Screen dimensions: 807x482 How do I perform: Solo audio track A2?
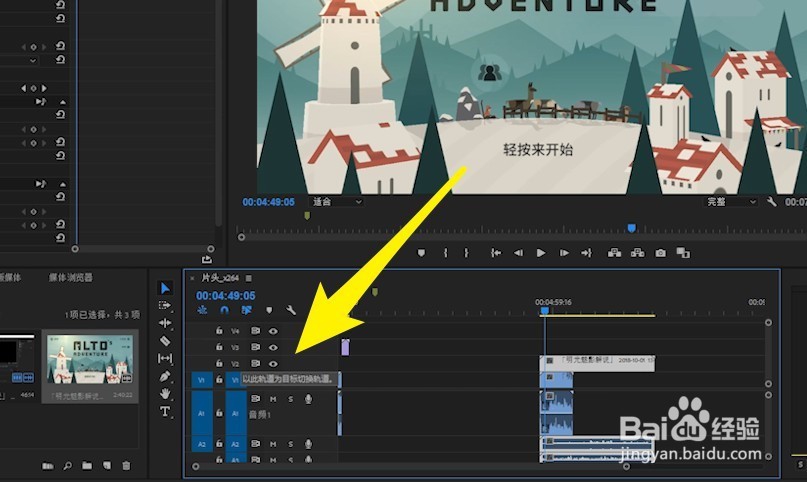290,443
